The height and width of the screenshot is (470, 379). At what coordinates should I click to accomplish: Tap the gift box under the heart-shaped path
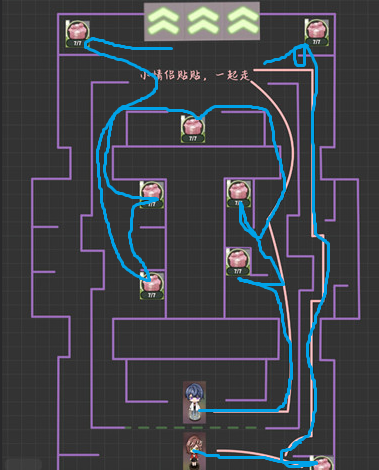tap(193, 129)
